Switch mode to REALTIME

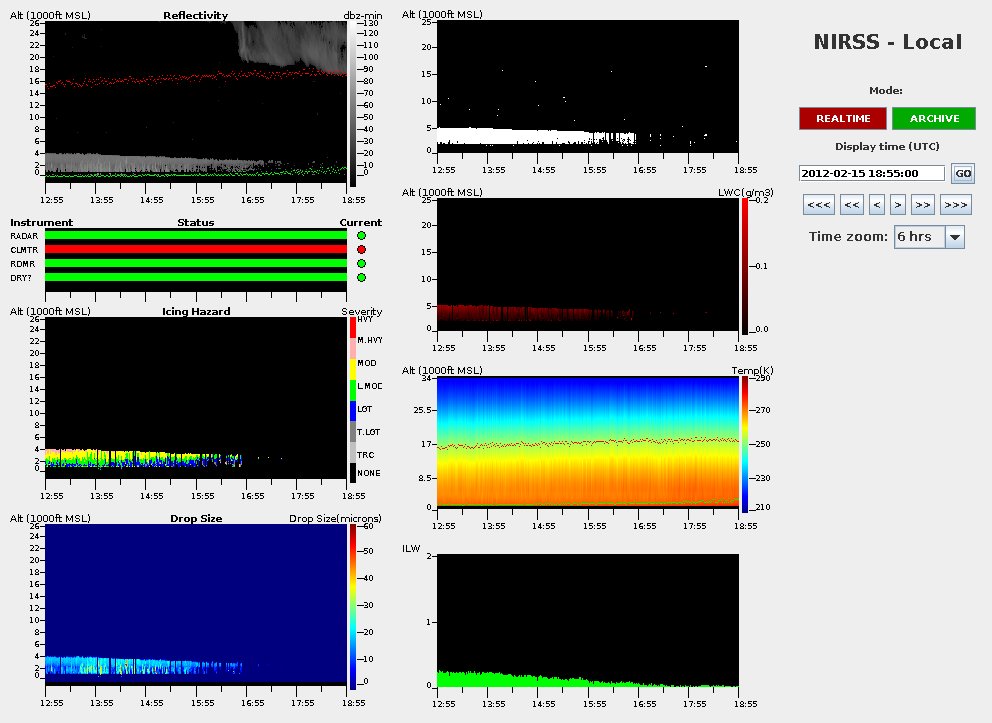(842, 118)
